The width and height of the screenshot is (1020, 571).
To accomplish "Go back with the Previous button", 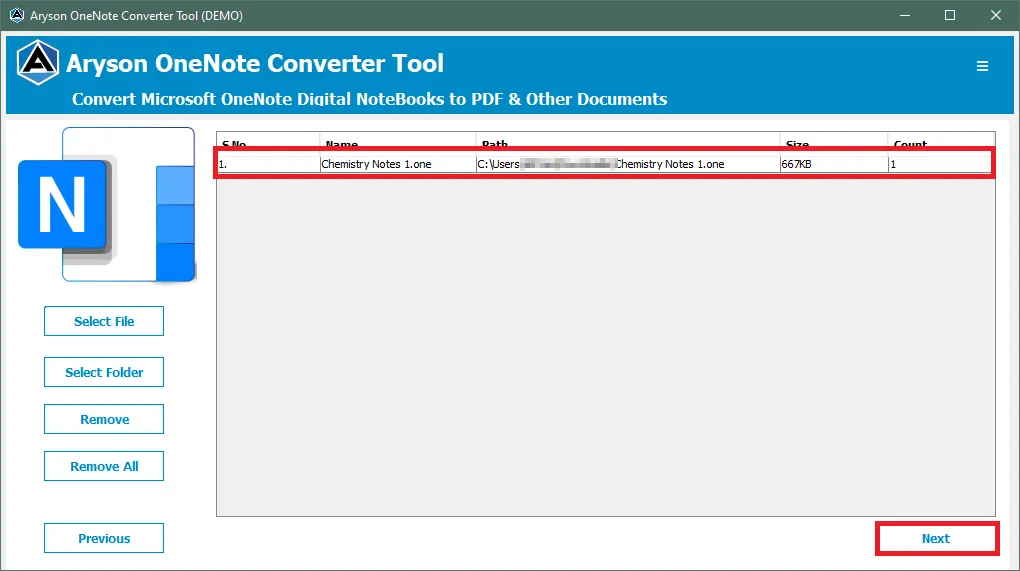I will (104, 538).
